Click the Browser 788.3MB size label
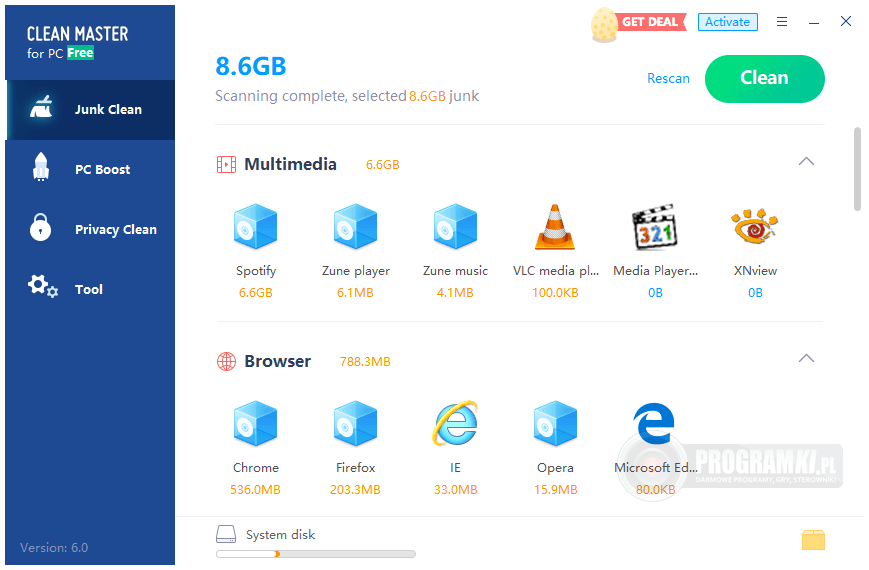The image size is (869, 570). click(365, 362)
